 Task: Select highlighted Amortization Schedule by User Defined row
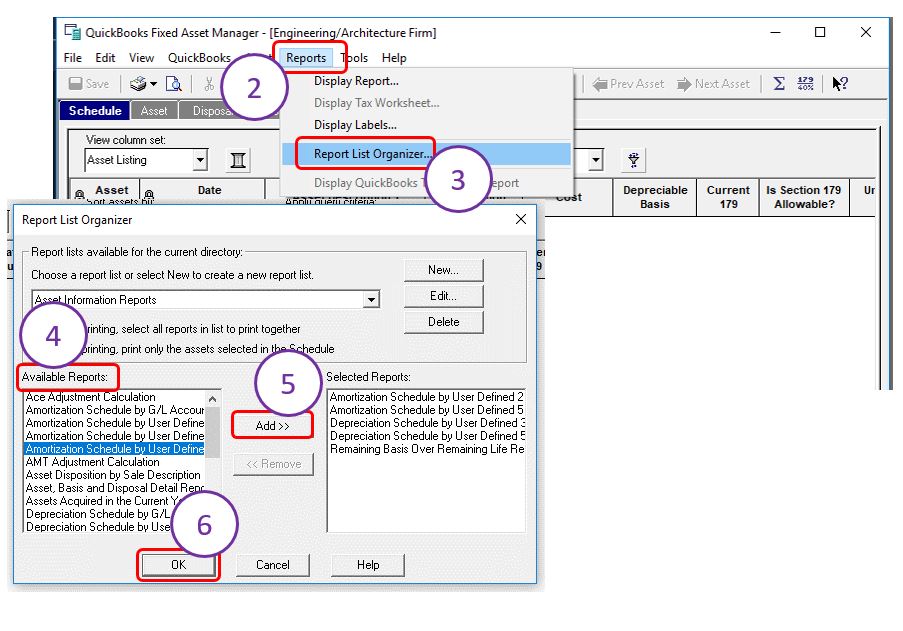114,449
